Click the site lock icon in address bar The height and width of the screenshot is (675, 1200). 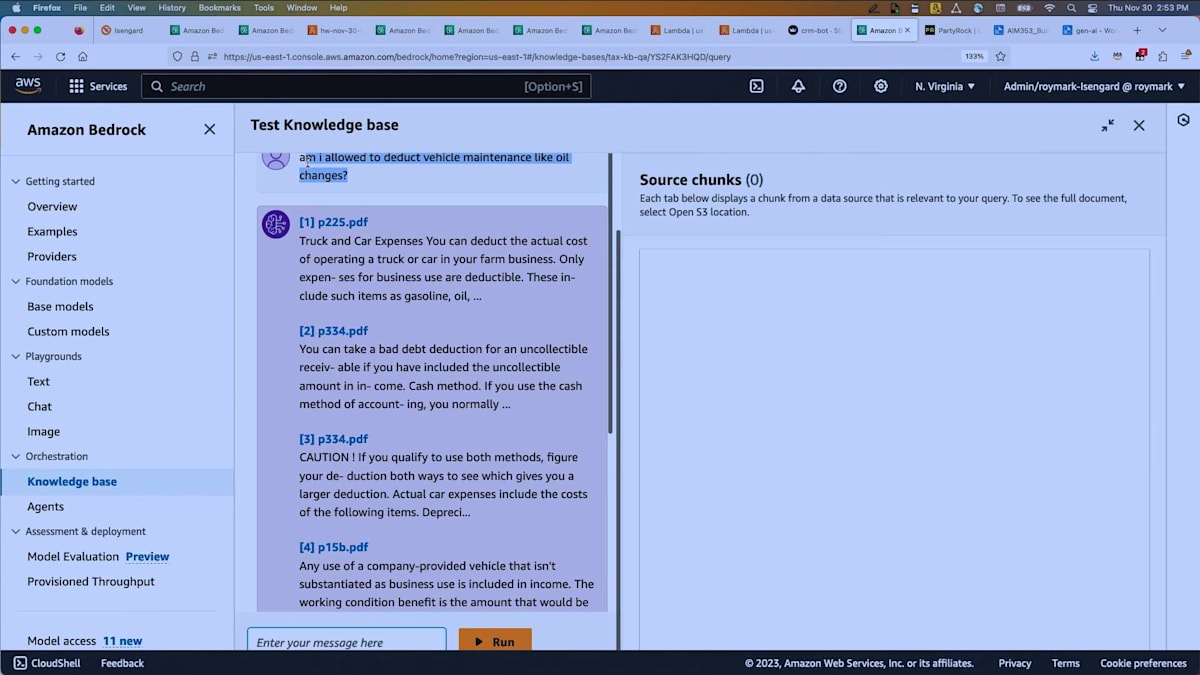(196, 57)
